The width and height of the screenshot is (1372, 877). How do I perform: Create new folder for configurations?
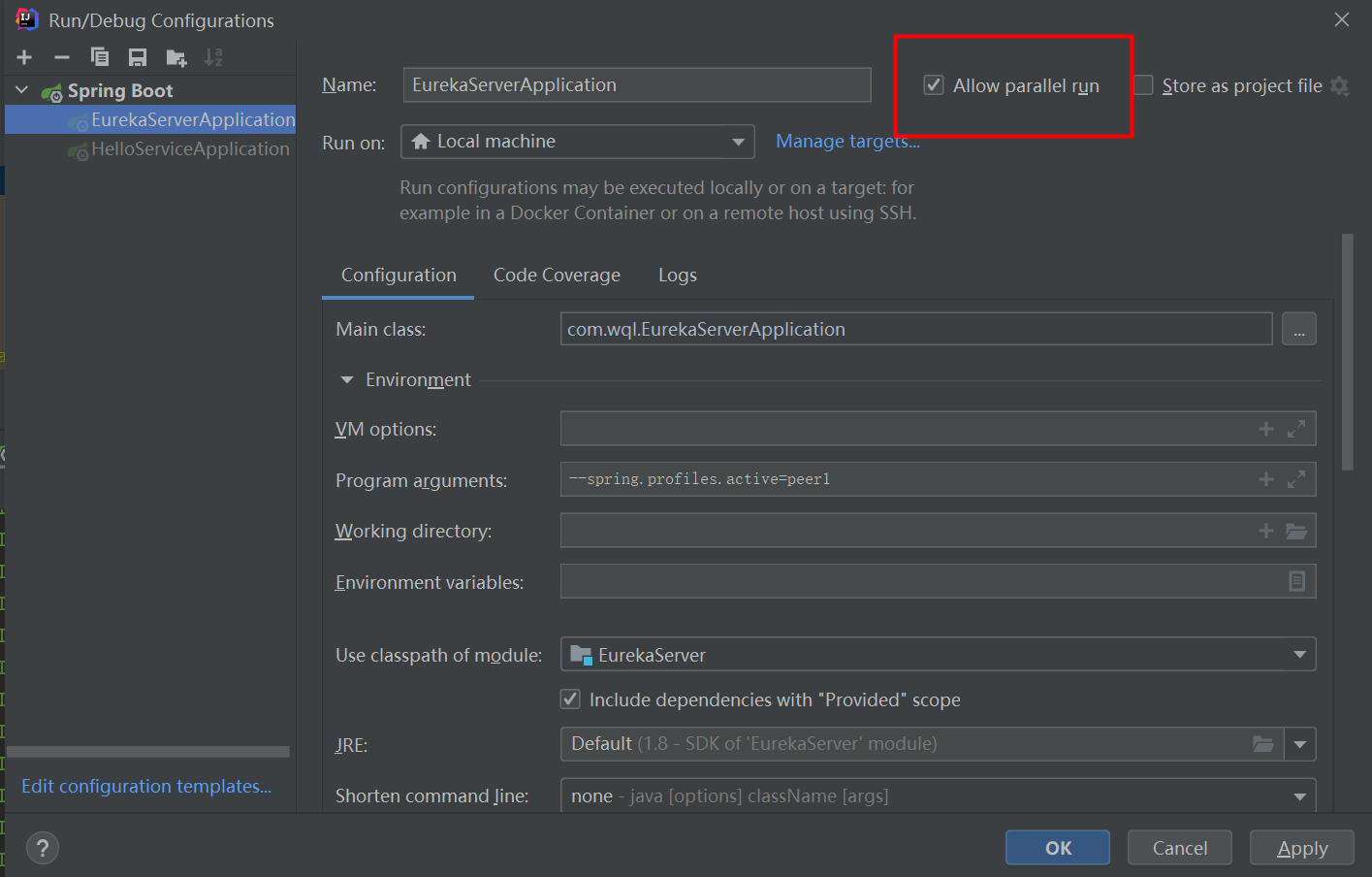coord(175,58)
